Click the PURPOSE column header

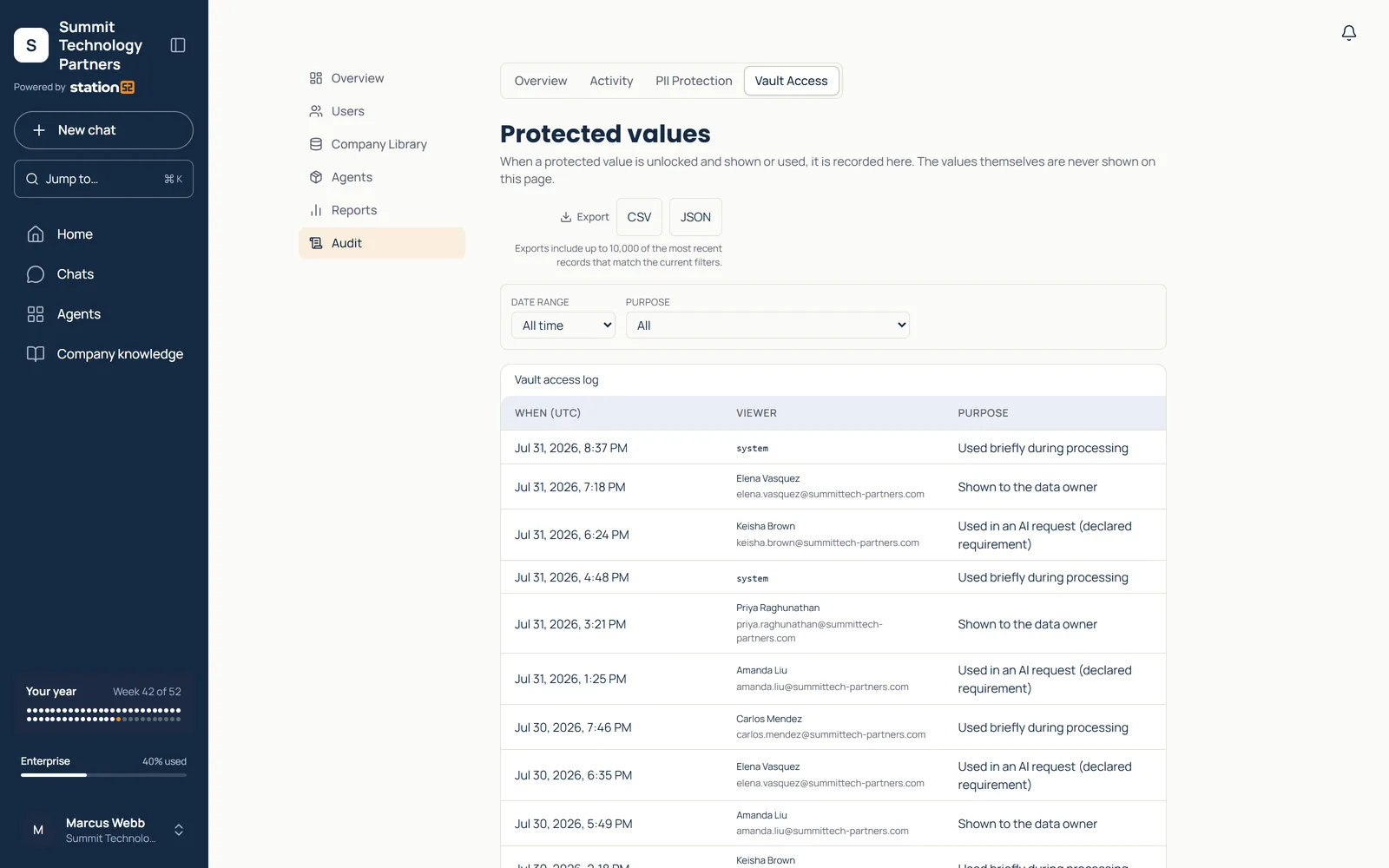[984, 413]
